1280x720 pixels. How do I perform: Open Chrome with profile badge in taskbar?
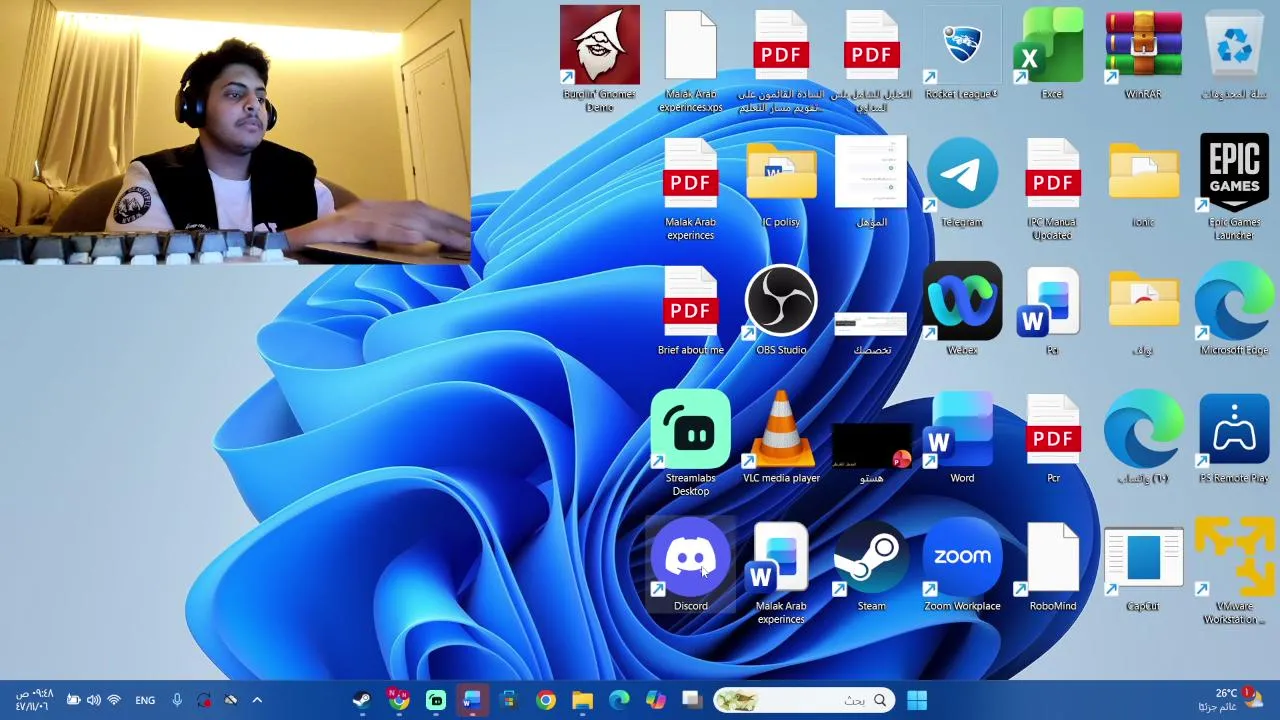pos(399,700)
